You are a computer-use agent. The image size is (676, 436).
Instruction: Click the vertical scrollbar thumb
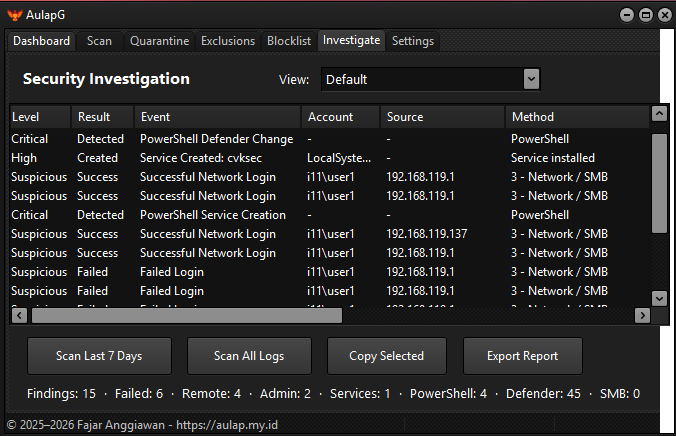659,183
